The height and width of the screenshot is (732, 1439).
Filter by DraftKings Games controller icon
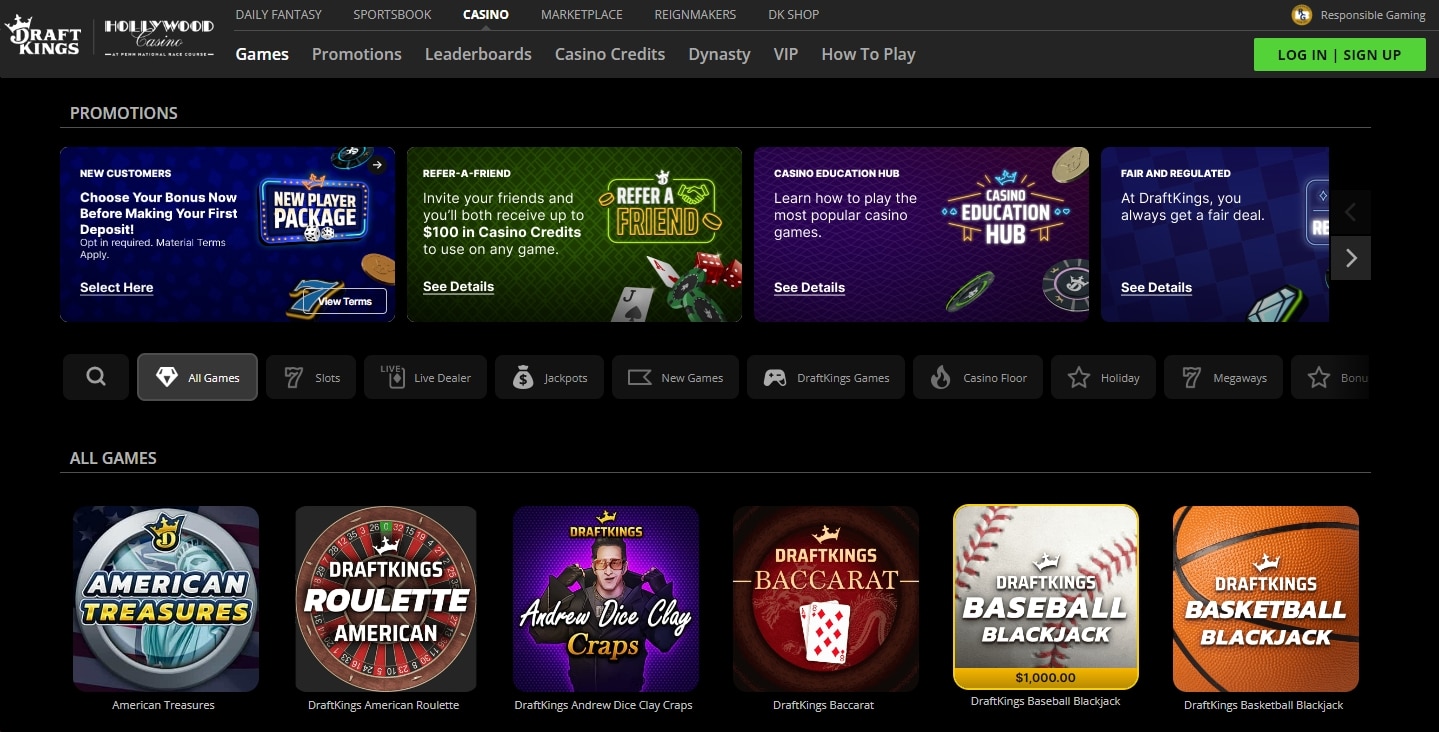click(775, 378)
